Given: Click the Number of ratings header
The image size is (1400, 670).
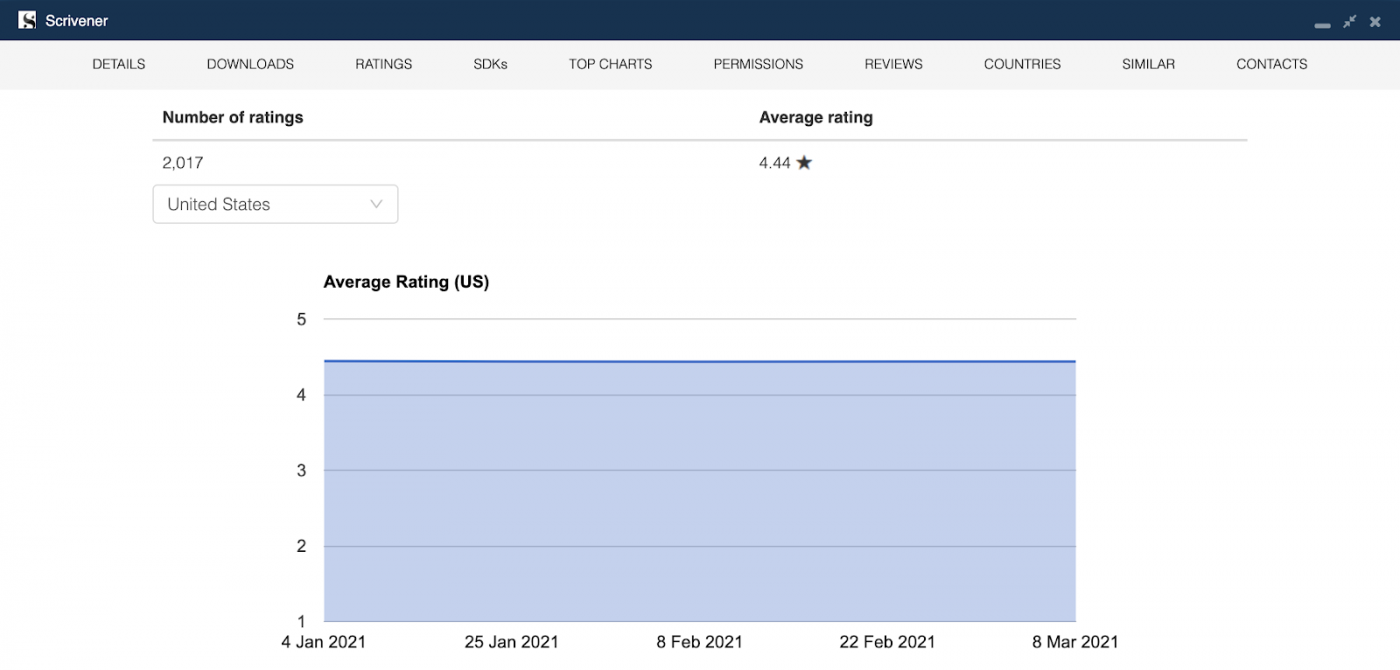Looking at the screenshot, I should (233, 117).
